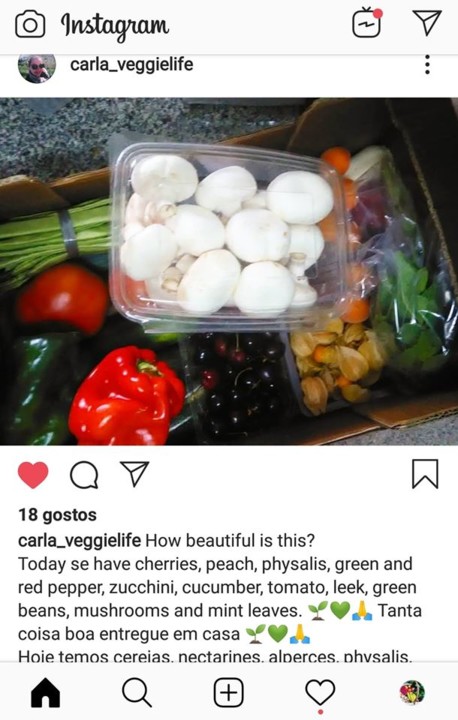Tap carla_veggielife username in post header
This screenshot has height=720, width=458.
[x=132, y=64]
